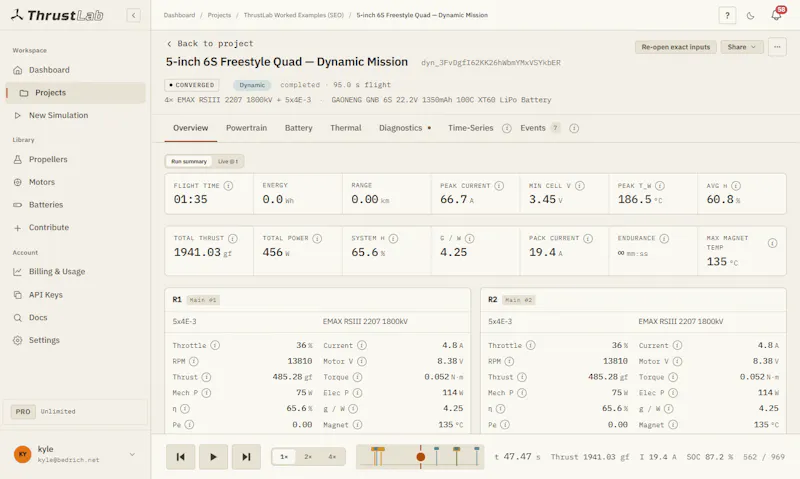Image resolution: width=800 pixels, height=479 pixels.
Task: Click Min Cell V info icon
Action: [580, 186]
